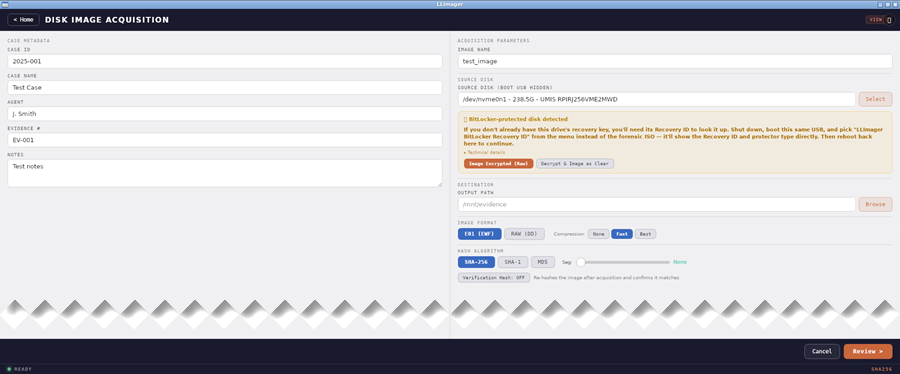Click the Notes text area
The width and height of the screenshot is (900, 374).
[x=225, y=173]
